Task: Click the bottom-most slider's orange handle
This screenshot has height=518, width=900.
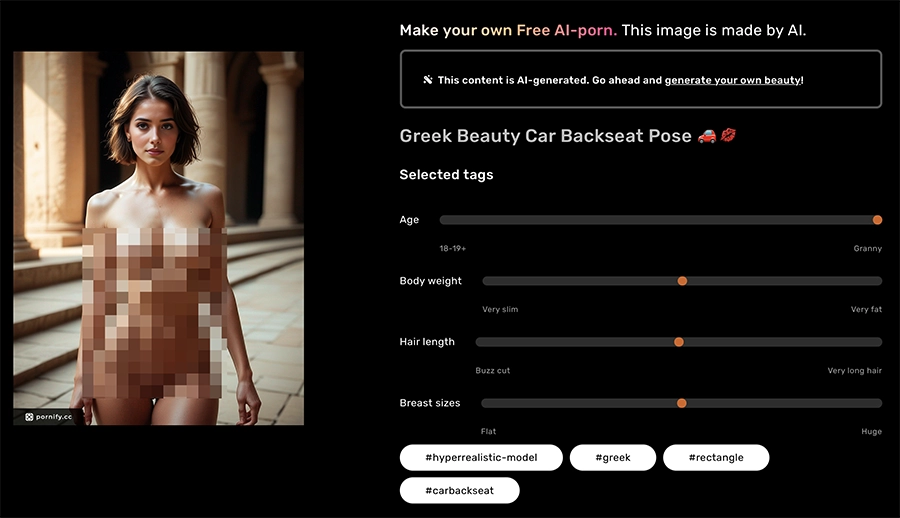Action: [682, 403]
